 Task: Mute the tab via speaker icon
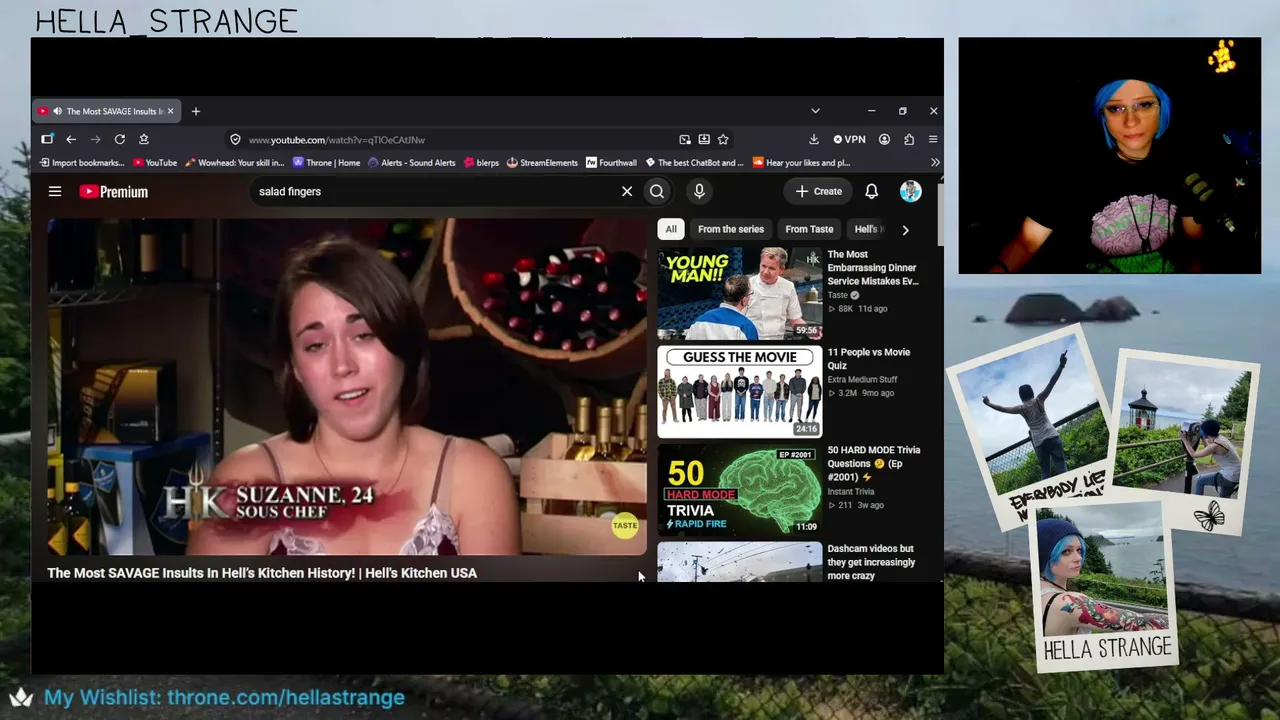(57, 111)
